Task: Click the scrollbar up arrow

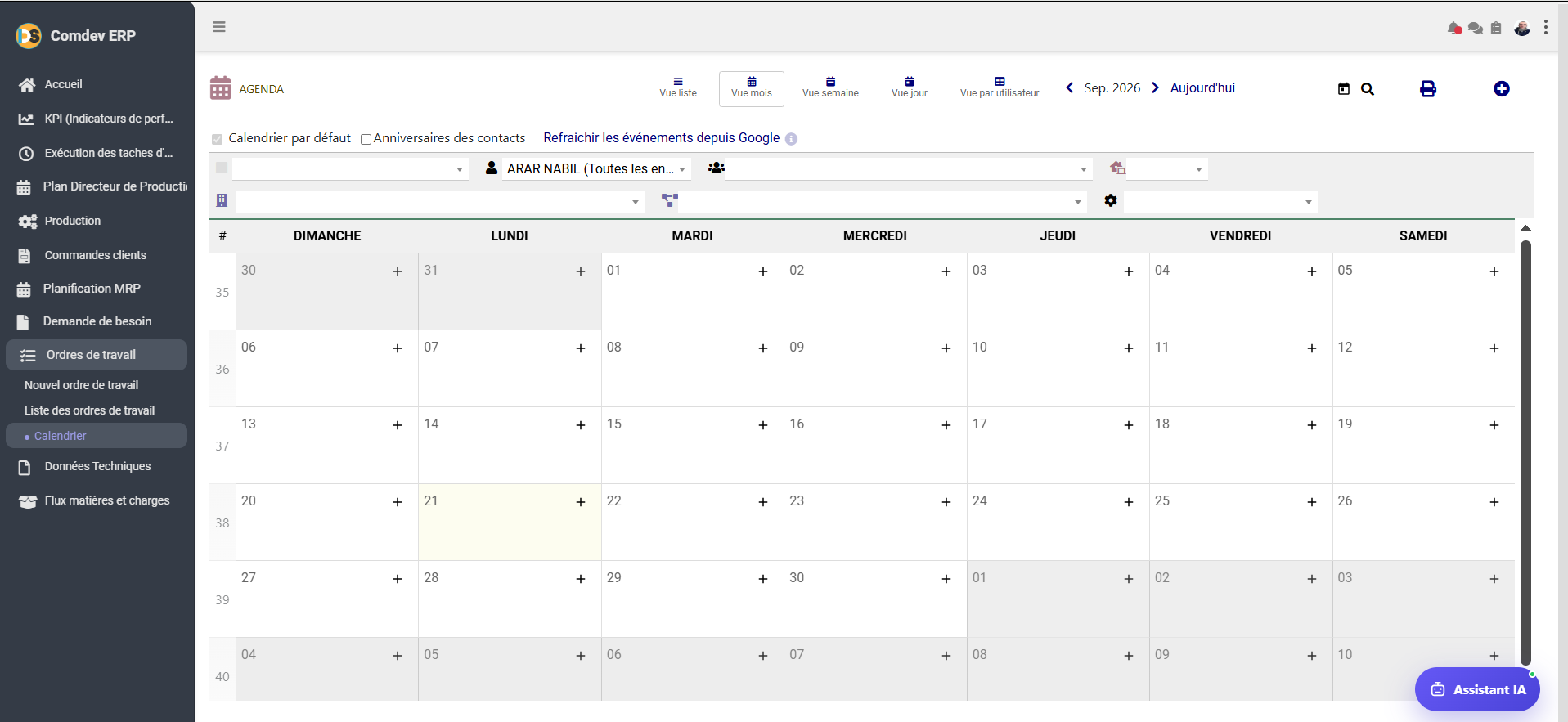Action: [x=1525, y=228]
